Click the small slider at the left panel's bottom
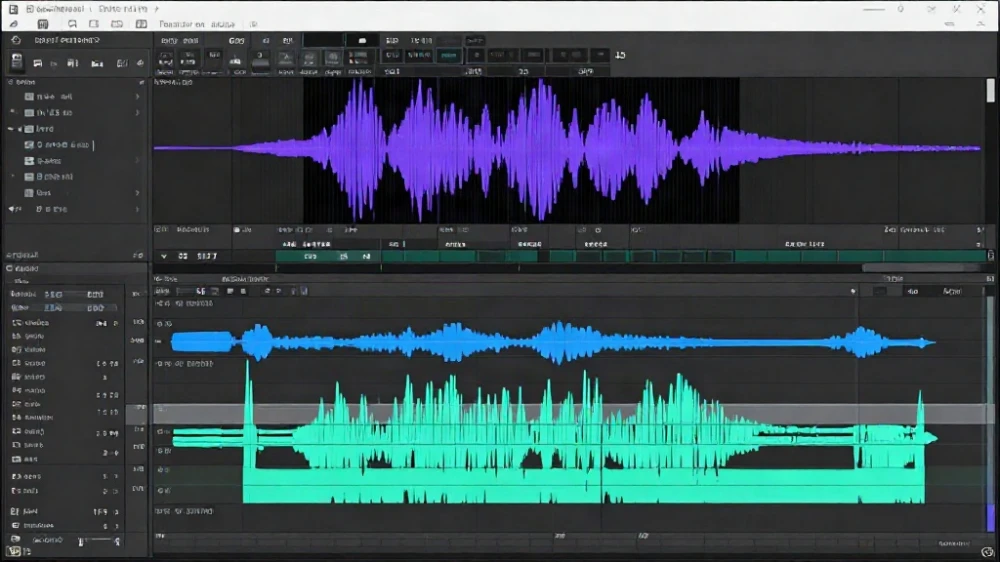Image resolution: width=1000 pixels, height=562 pixels. coord(99,541)
